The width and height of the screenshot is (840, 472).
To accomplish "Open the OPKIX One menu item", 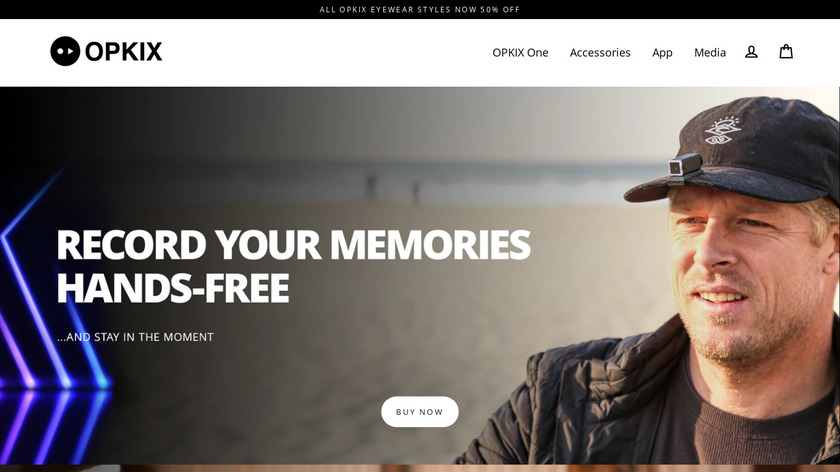I will (520, 53).
